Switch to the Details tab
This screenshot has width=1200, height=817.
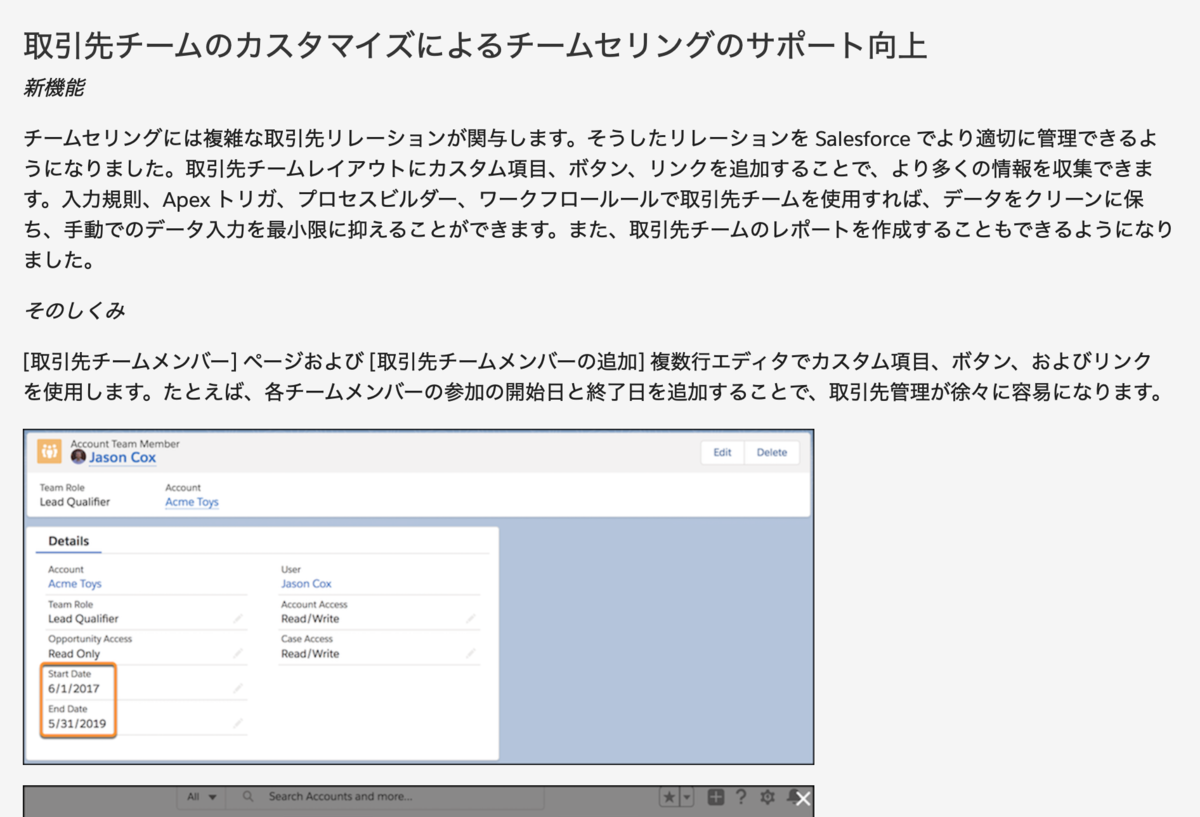point(67,541)
